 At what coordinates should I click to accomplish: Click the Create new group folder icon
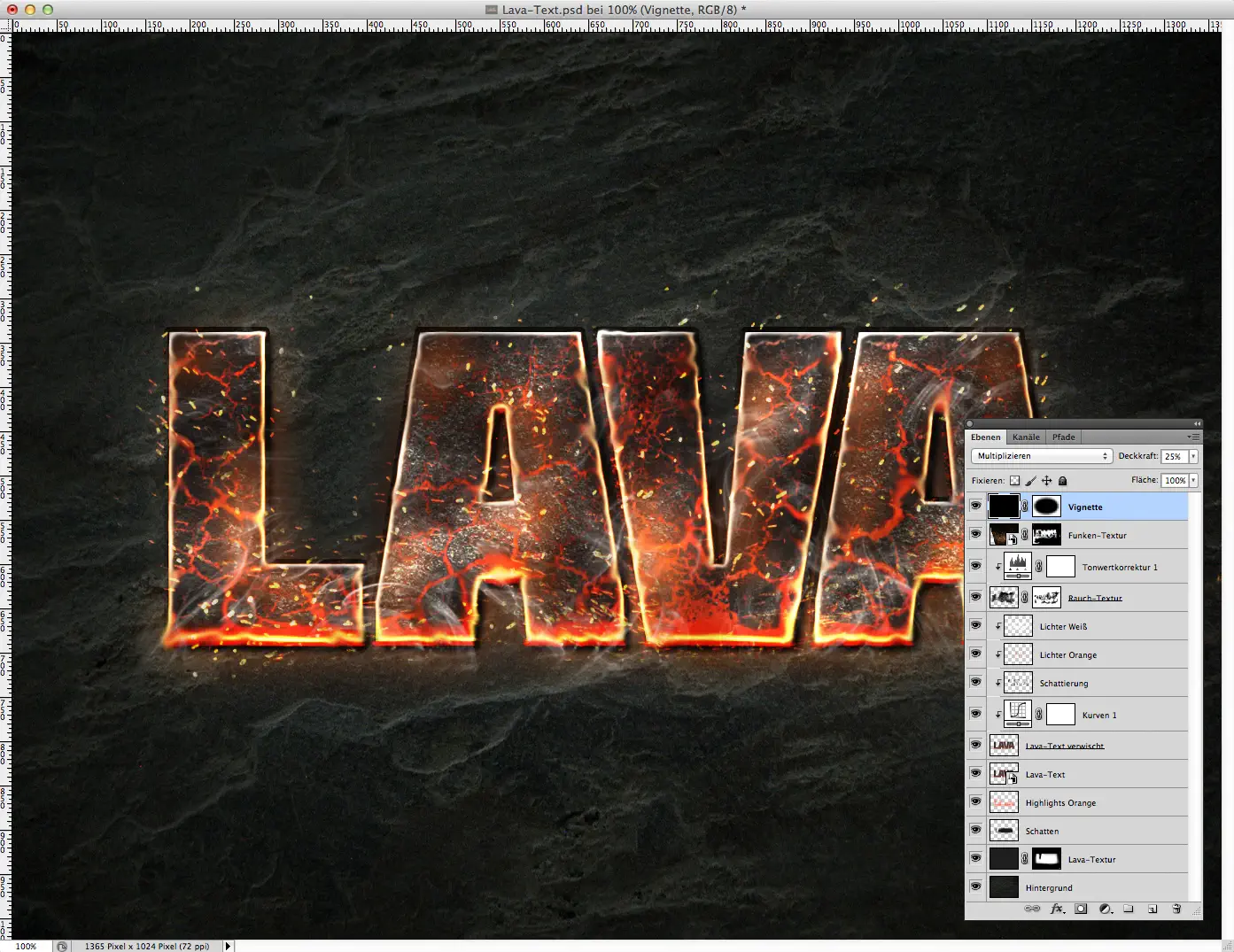(1129, 909)
